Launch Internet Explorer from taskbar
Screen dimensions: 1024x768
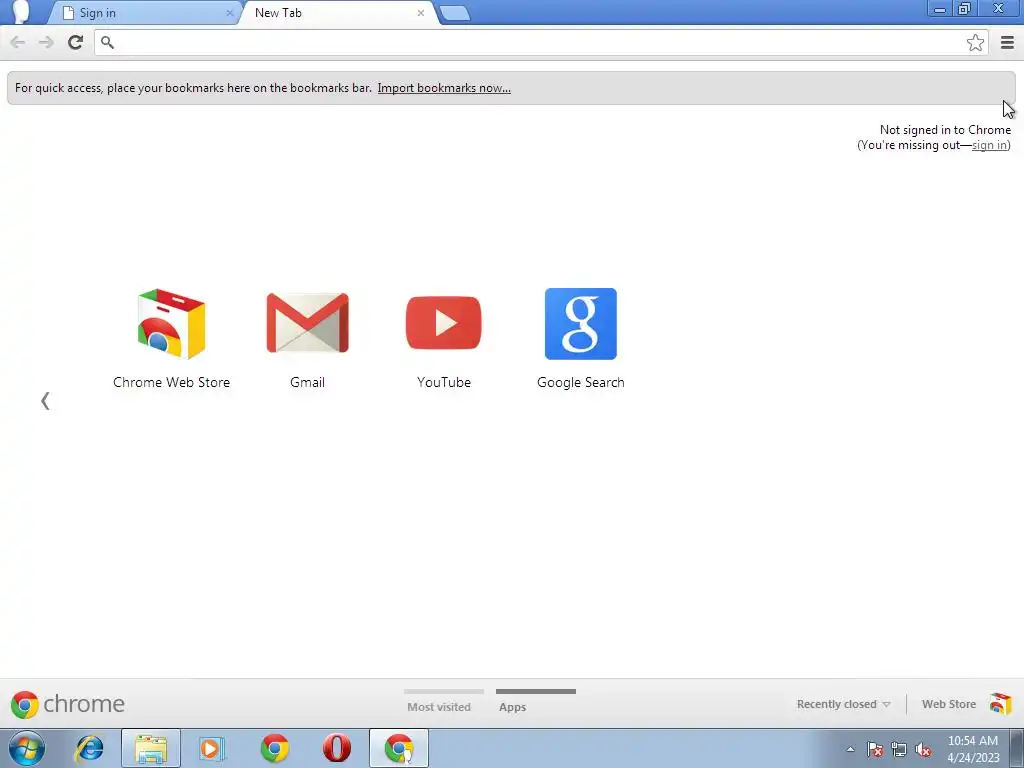pos(89,748)
